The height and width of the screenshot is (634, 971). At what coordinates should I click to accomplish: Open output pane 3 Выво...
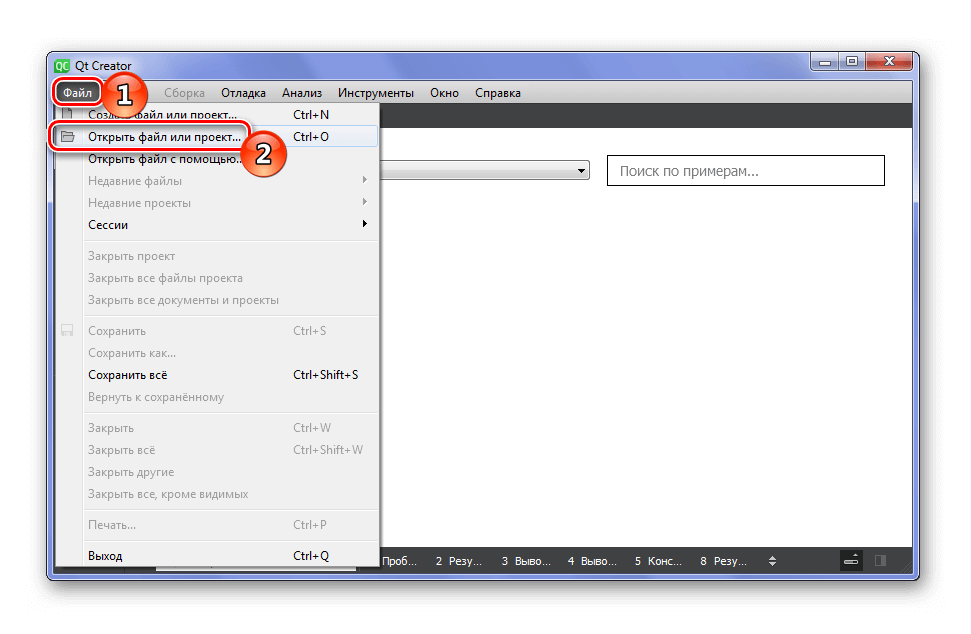coord(526,561)
